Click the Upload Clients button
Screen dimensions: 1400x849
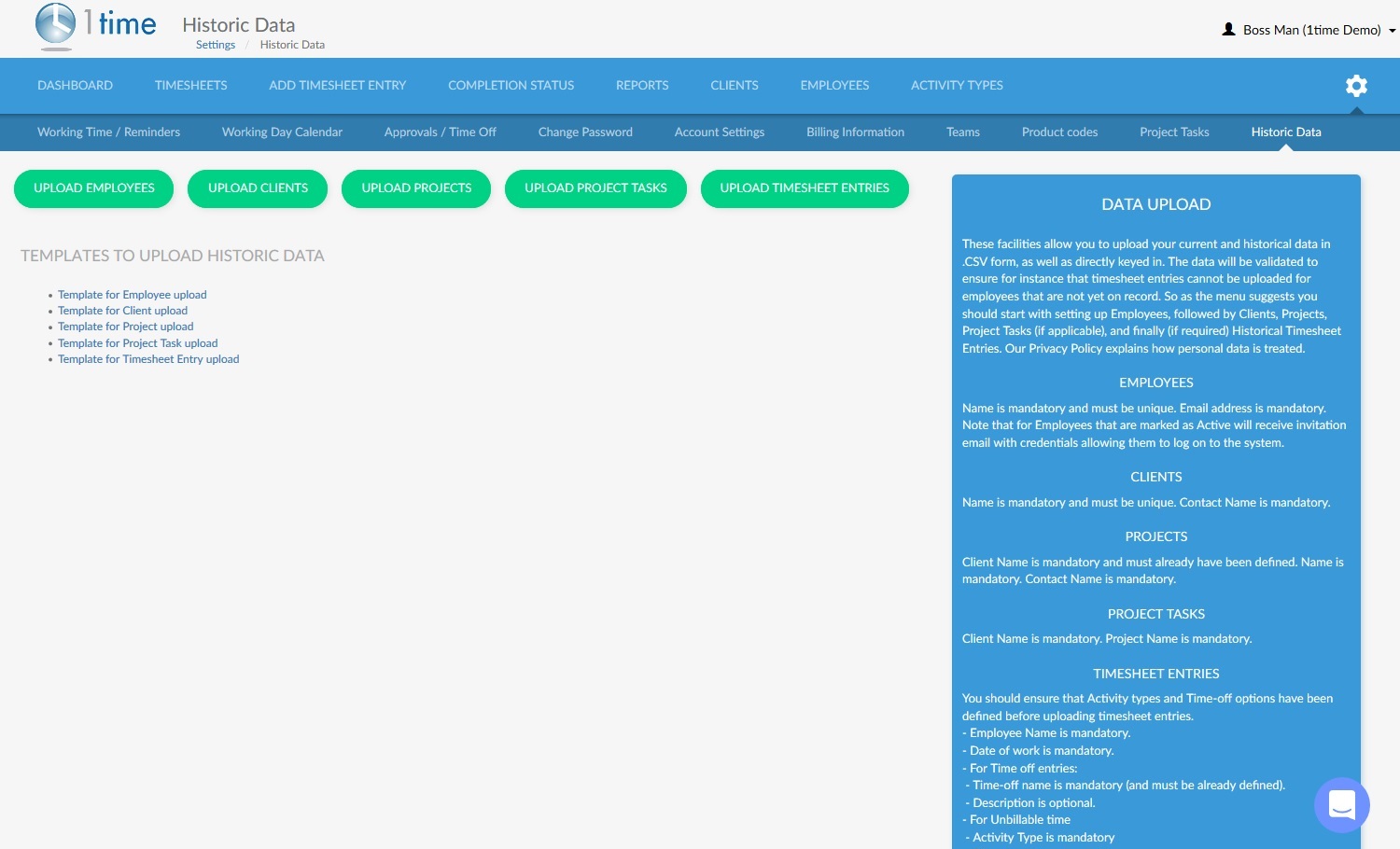258,188
